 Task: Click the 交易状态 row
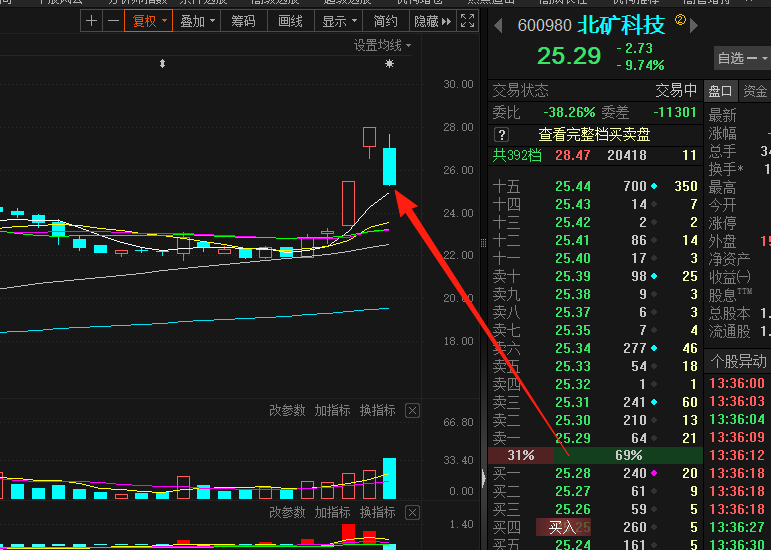coord(595,90)
